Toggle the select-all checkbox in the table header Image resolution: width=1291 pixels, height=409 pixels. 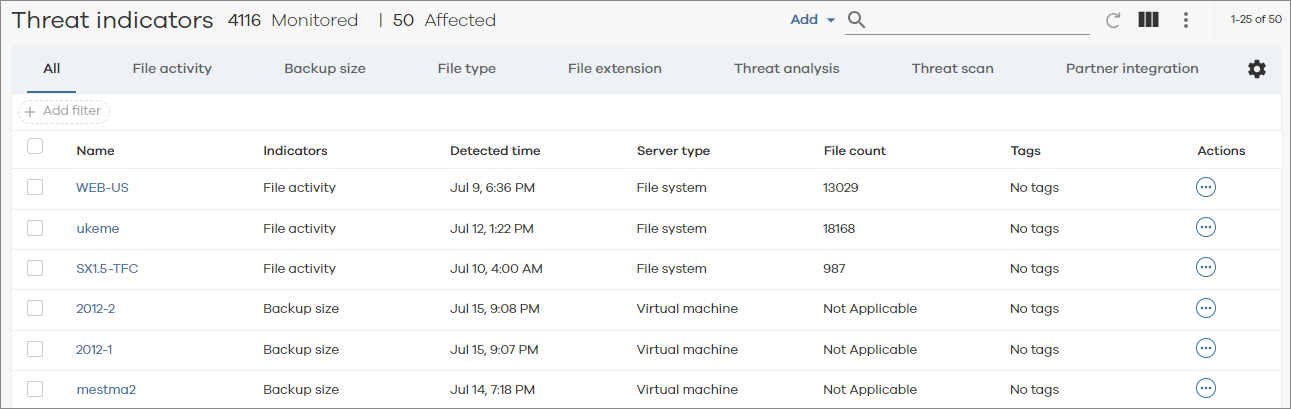[x=35, y=147]
